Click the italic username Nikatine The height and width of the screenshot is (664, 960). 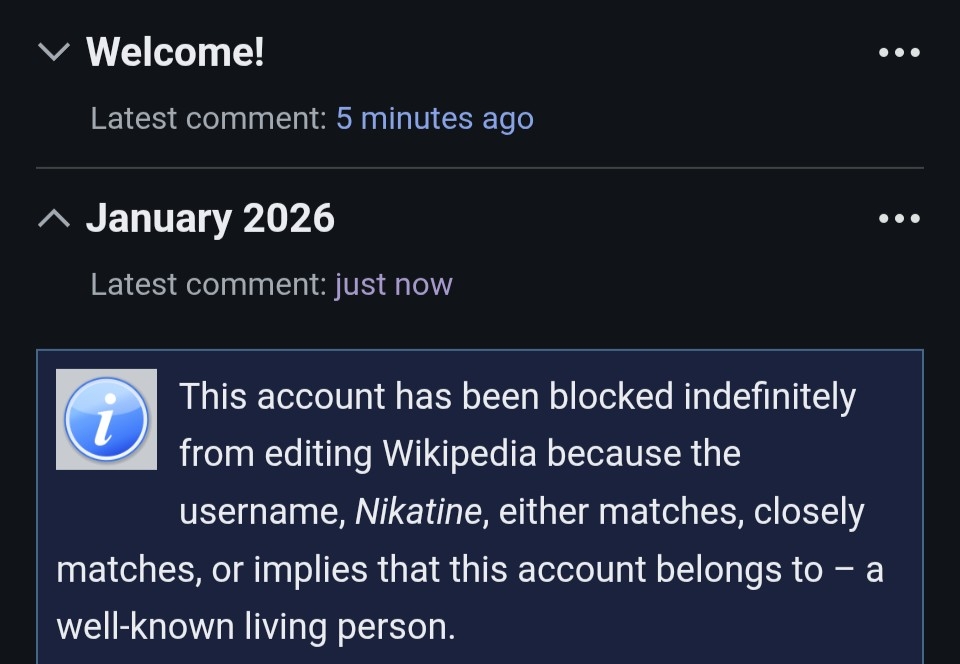[418, 512]
